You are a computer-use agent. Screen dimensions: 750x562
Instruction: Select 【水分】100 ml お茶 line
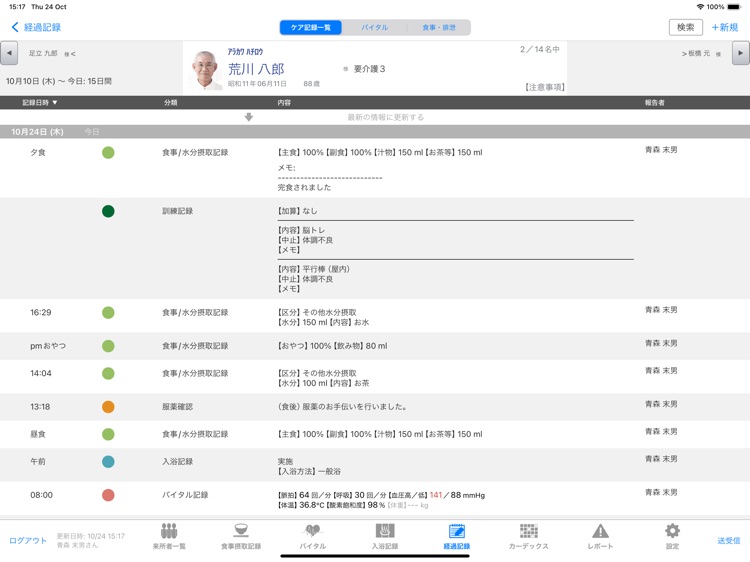(323, 383)
